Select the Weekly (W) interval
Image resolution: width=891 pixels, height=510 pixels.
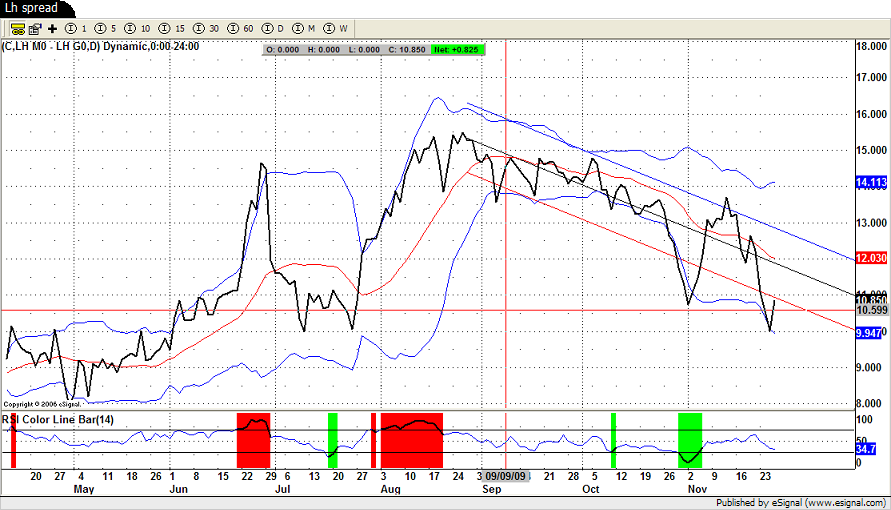click(x=338, y=28)
